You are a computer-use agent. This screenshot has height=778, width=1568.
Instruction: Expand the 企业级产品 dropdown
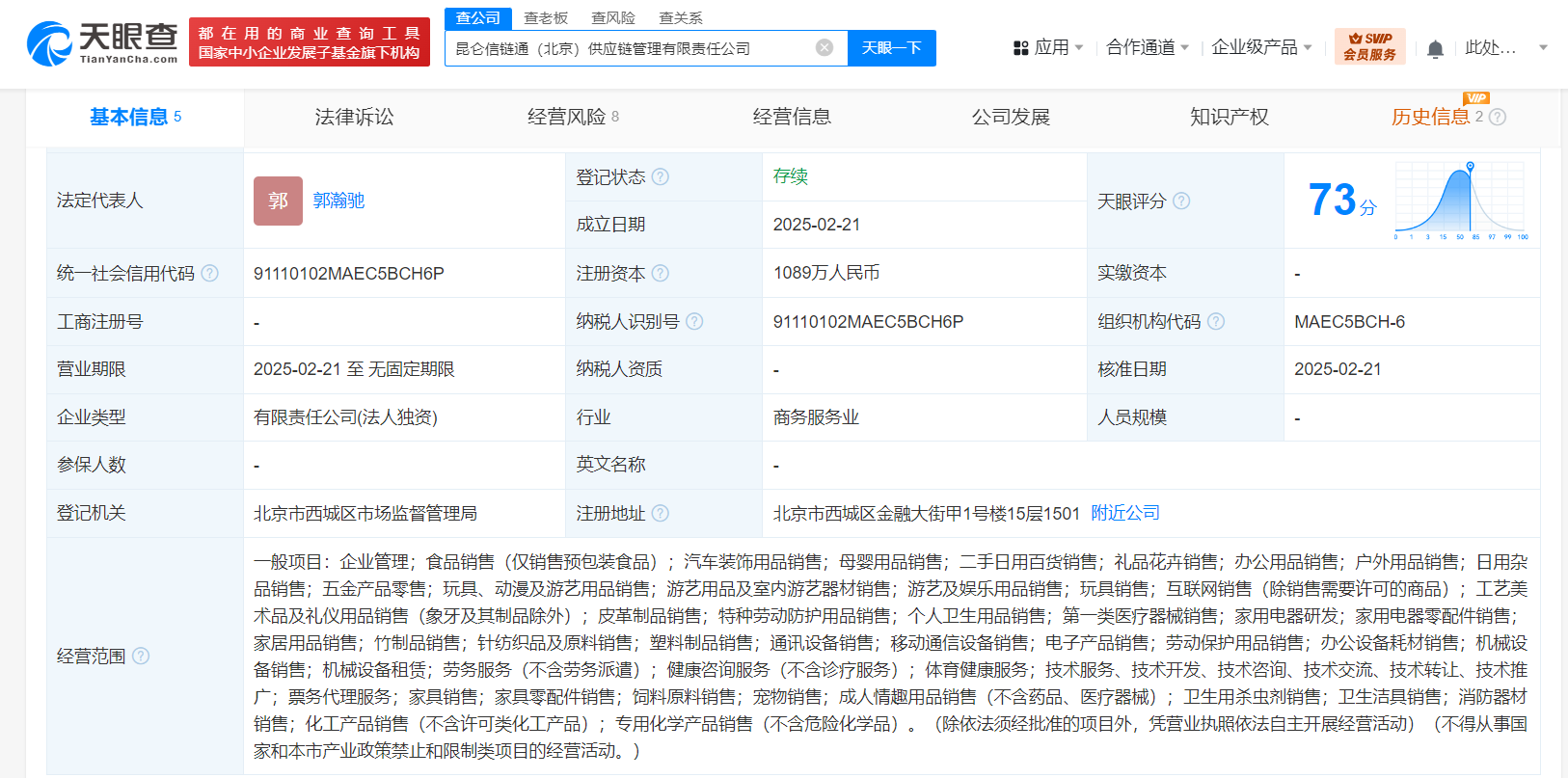1261,47
